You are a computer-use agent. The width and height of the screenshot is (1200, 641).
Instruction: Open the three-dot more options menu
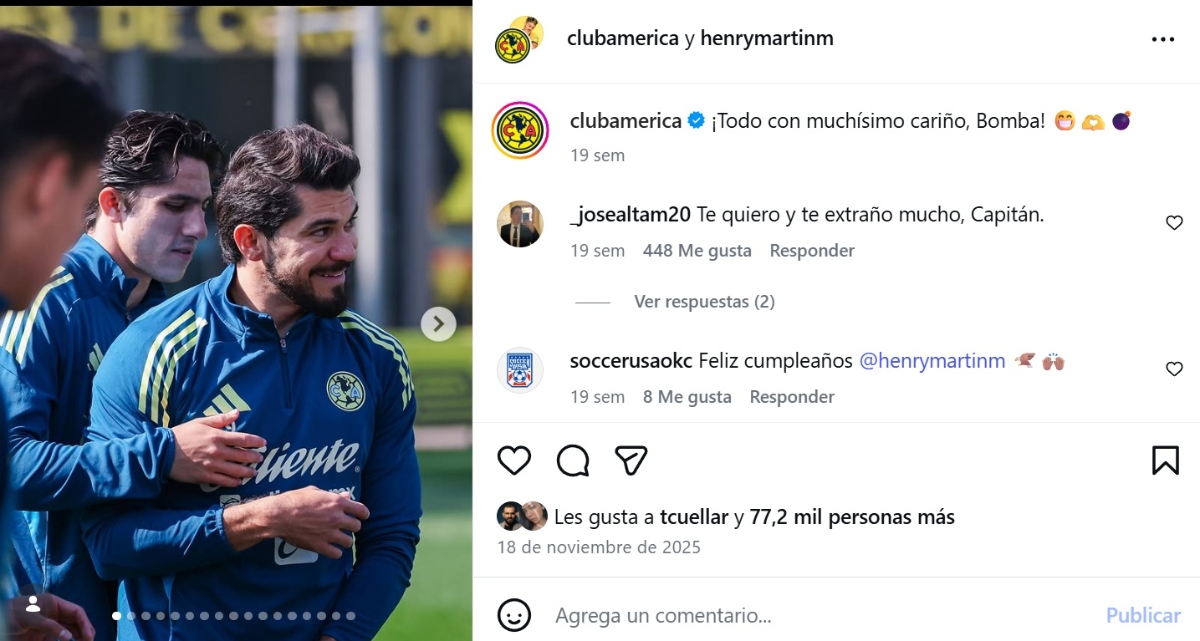(x=1163, y=39)
